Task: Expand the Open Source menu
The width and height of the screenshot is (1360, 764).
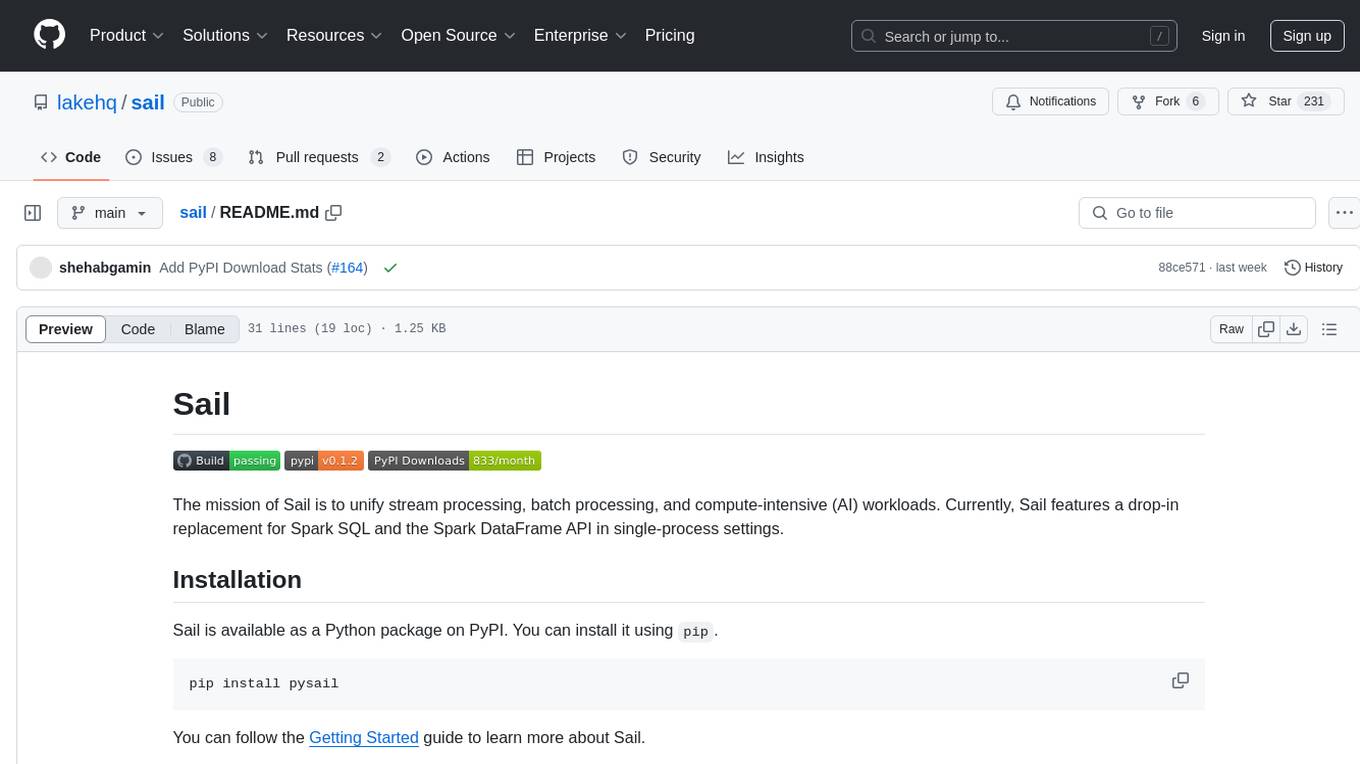Action: tap(458, 35)
